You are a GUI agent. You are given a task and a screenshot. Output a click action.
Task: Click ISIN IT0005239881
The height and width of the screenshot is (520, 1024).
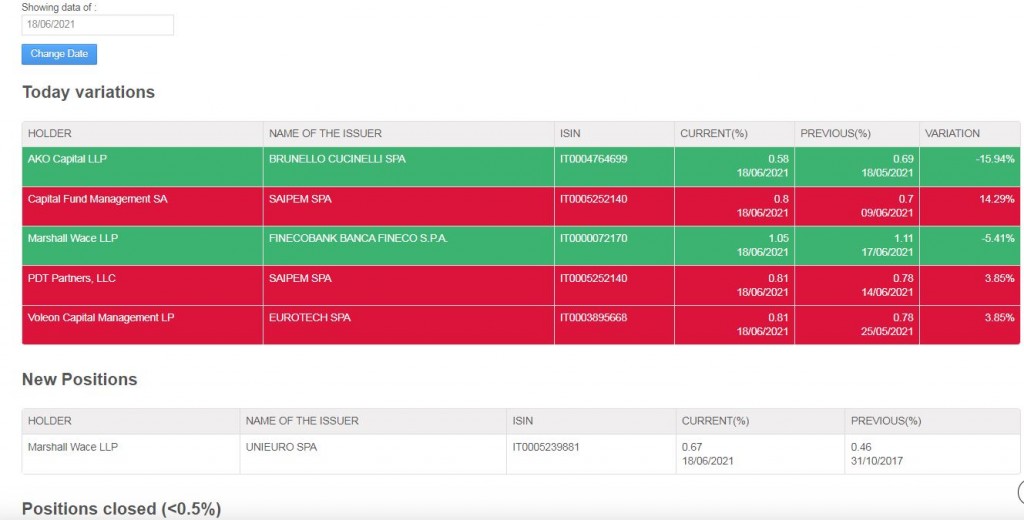[546, 447]
